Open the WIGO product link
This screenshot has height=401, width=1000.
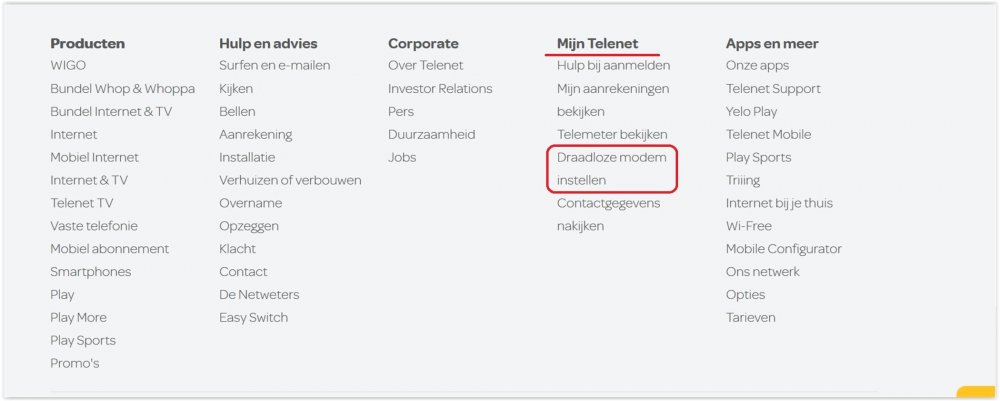(68, 66)
